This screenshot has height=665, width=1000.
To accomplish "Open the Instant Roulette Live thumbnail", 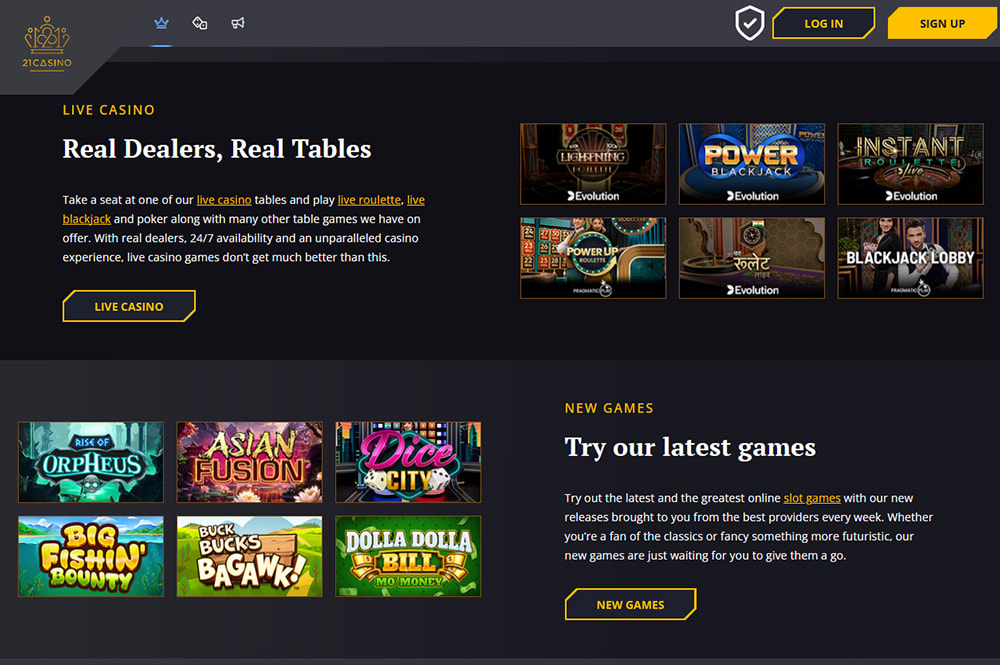I will (910, 164).
